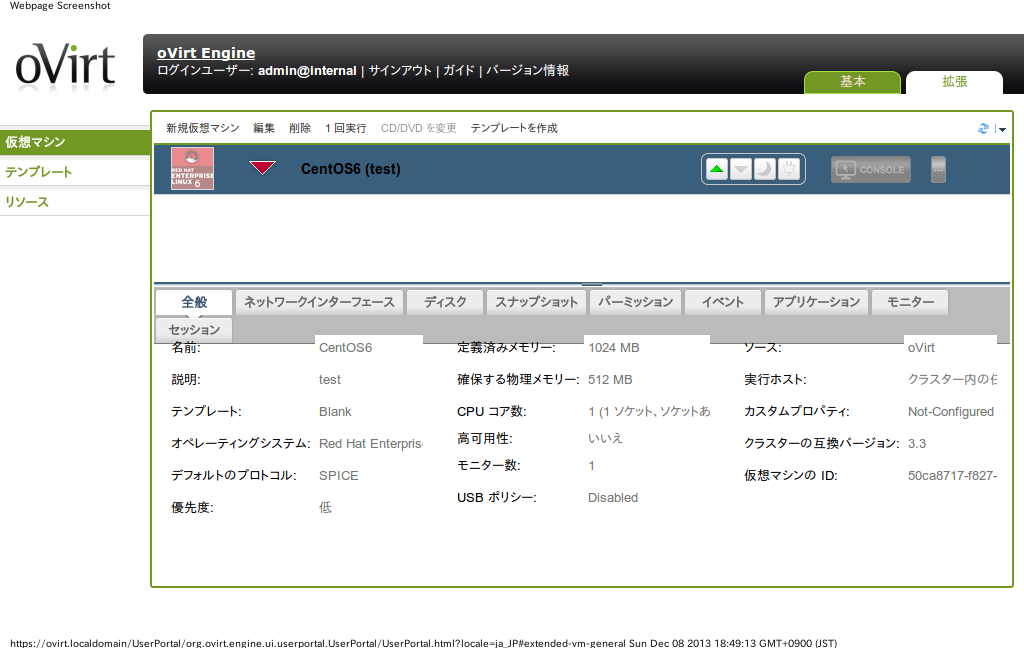Click the red down-triangle VM status icon

click(x=262, y=168)
